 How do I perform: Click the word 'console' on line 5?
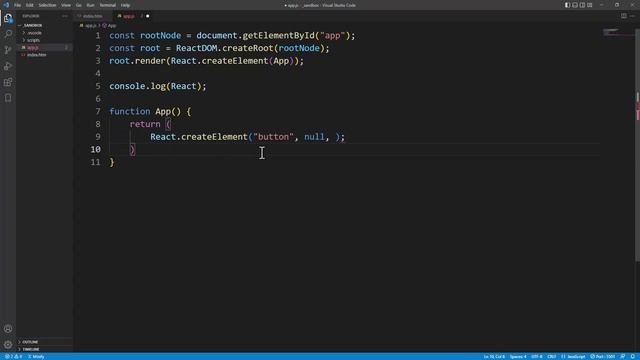127,86
